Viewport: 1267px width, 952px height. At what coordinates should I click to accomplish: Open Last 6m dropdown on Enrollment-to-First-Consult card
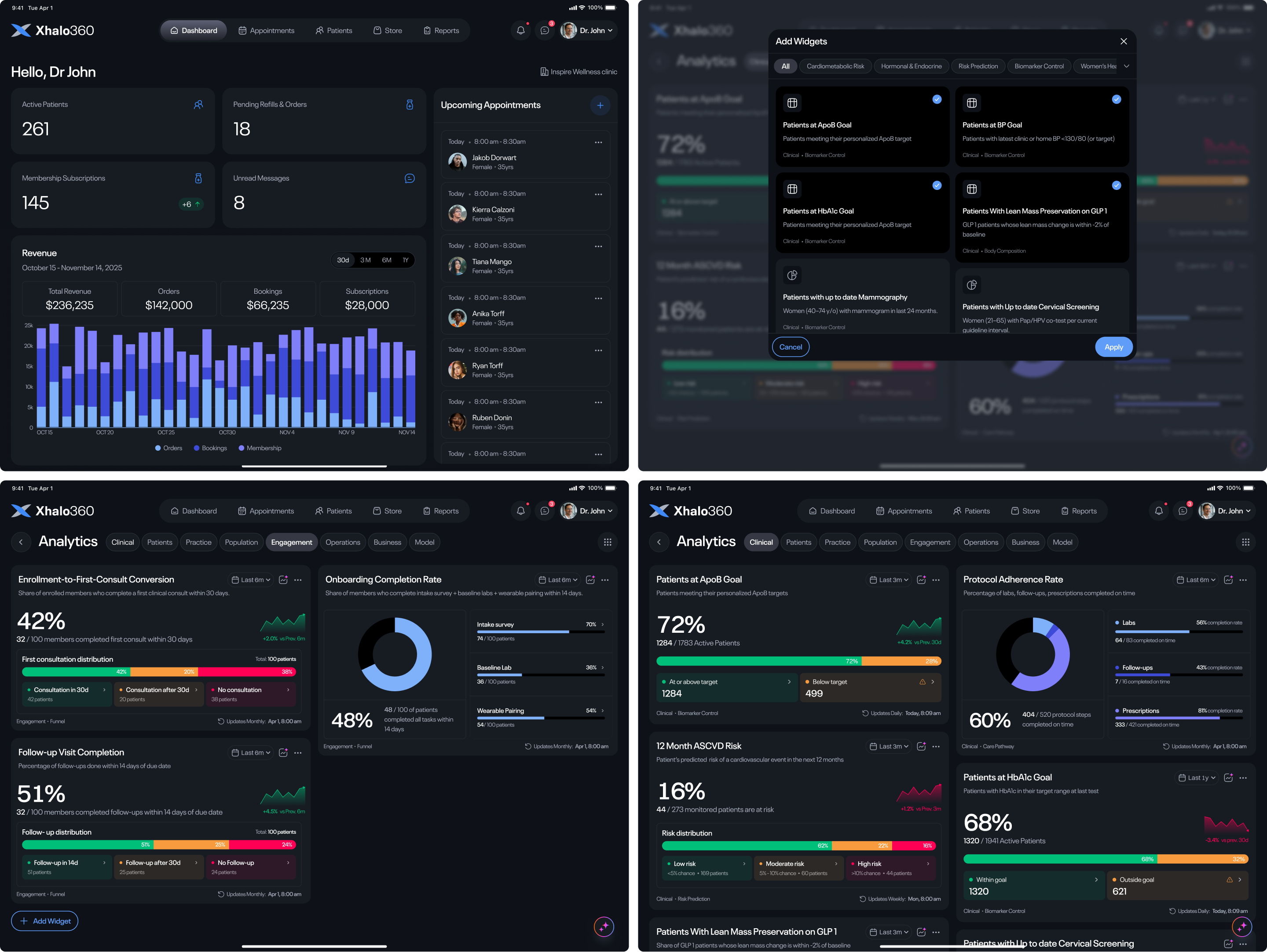tap(251, 580)
